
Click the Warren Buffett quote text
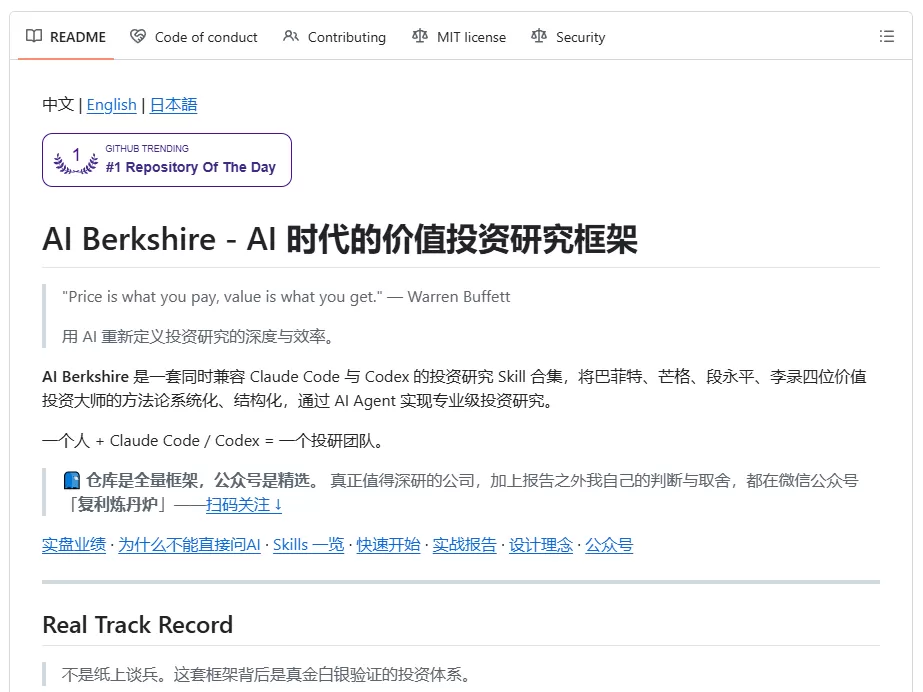[x=286, y=297]
